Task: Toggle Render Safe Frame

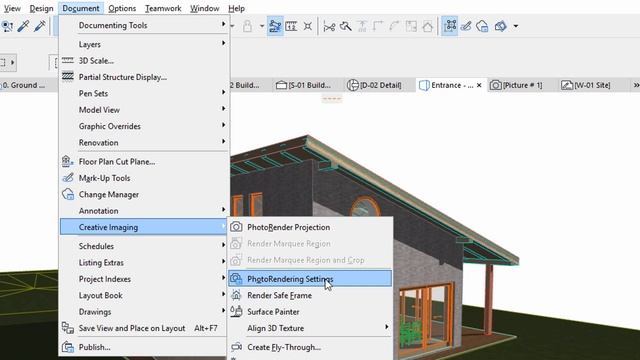Action: pyautogui.click(x=310, y=295)
